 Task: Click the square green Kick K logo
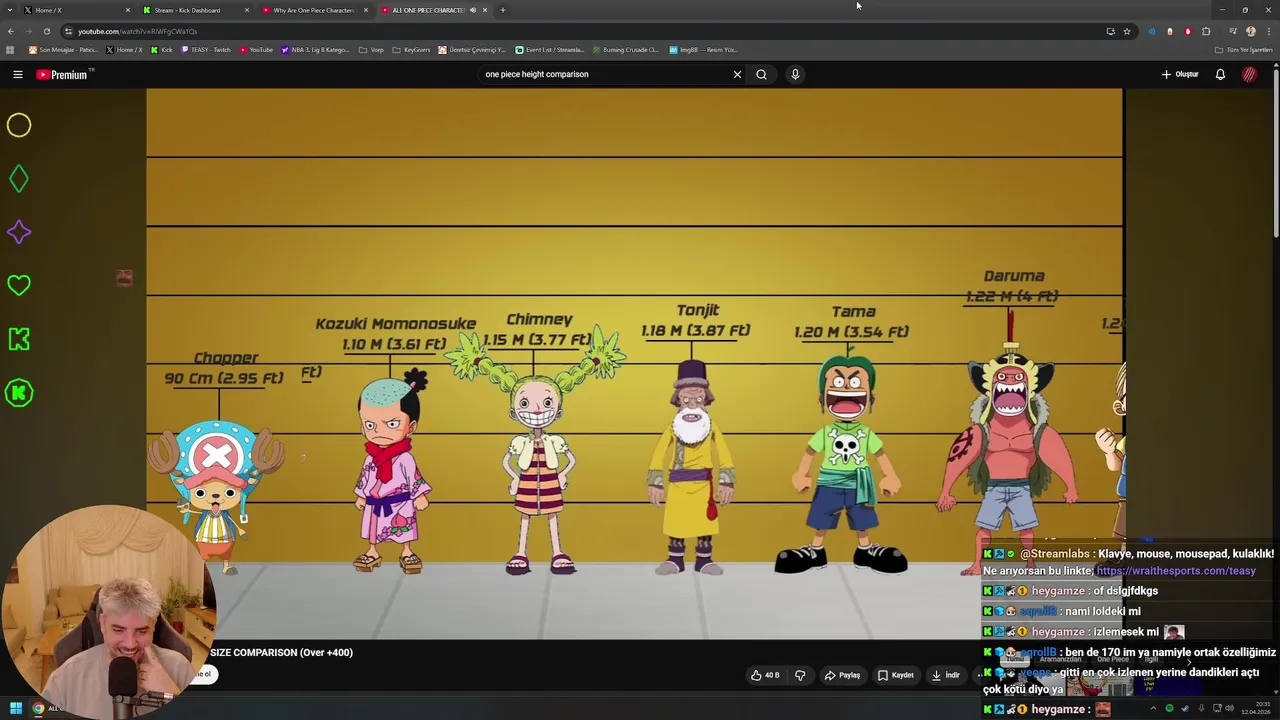(19, 339)
